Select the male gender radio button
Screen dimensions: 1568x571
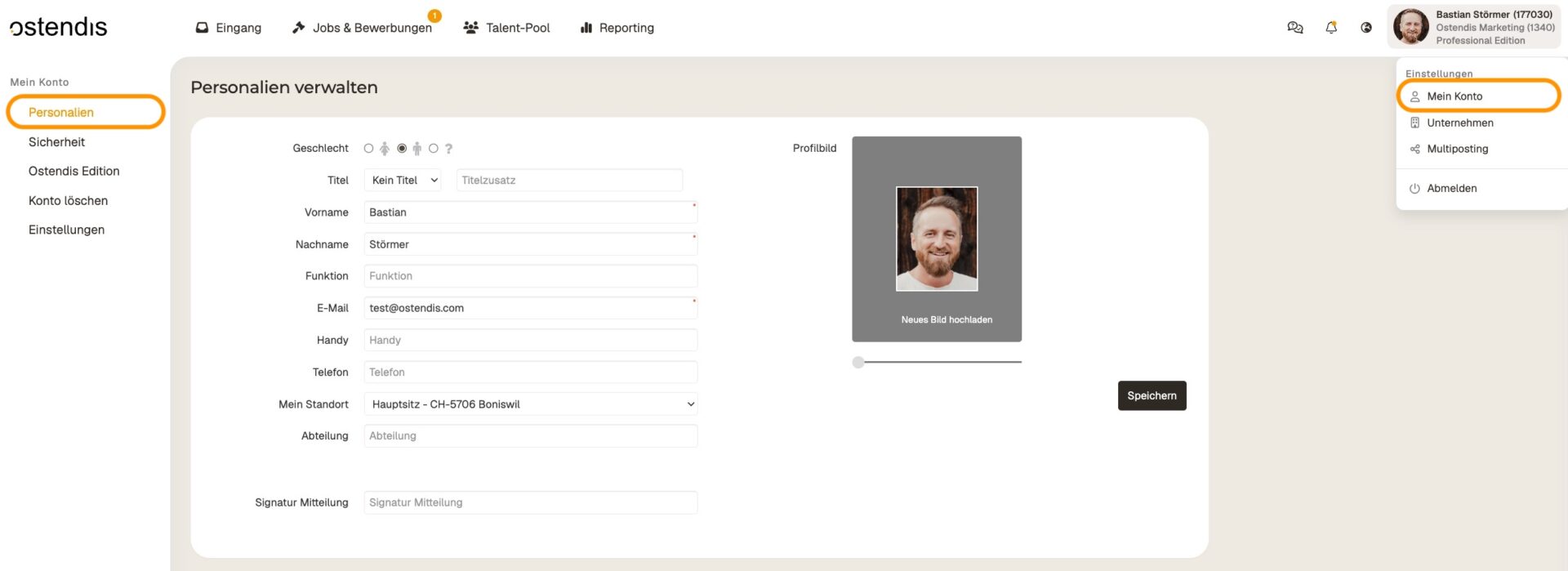pos(402,149)
